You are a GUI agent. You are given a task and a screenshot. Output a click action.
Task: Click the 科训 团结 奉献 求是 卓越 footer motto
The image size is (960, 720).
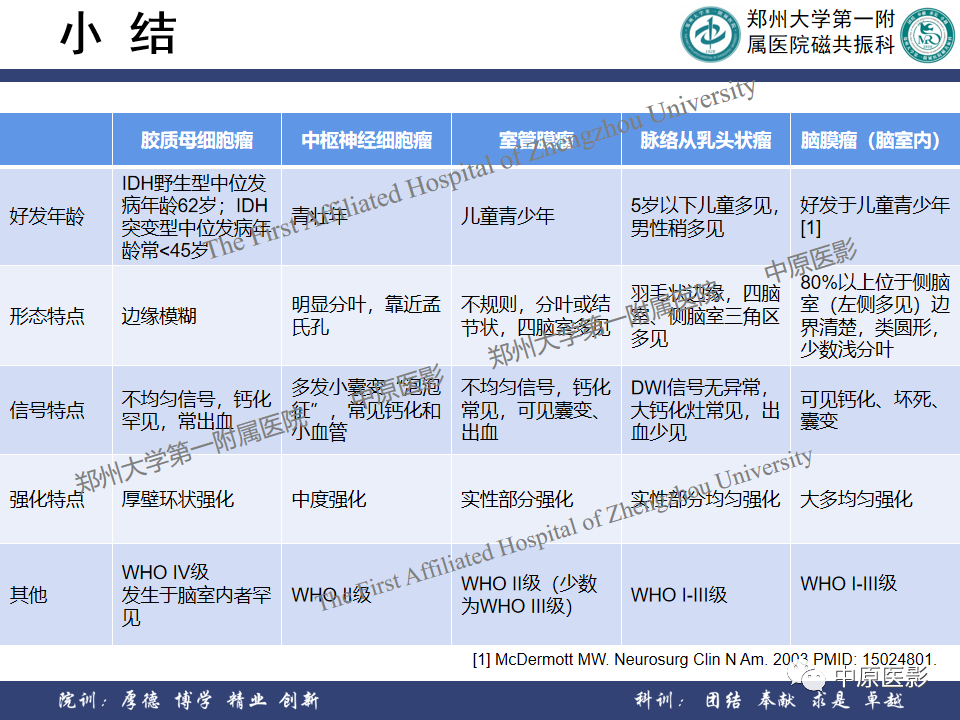point(769,700)
